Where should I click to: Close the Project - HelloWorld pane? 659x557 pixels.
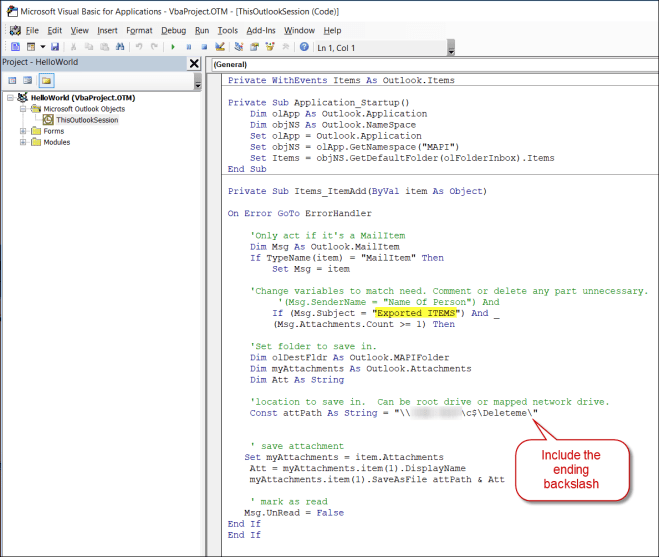click(194, 63)
